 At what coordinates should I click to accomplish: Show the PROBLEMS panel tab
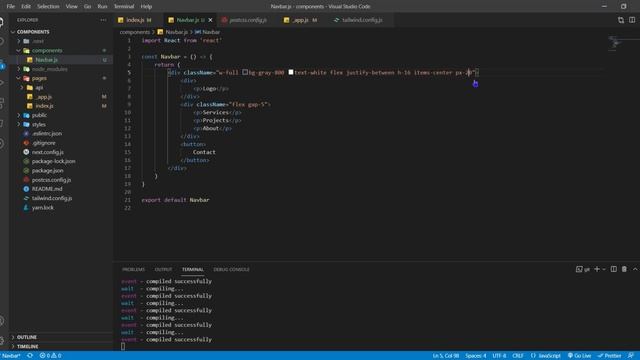coord(133,269)
